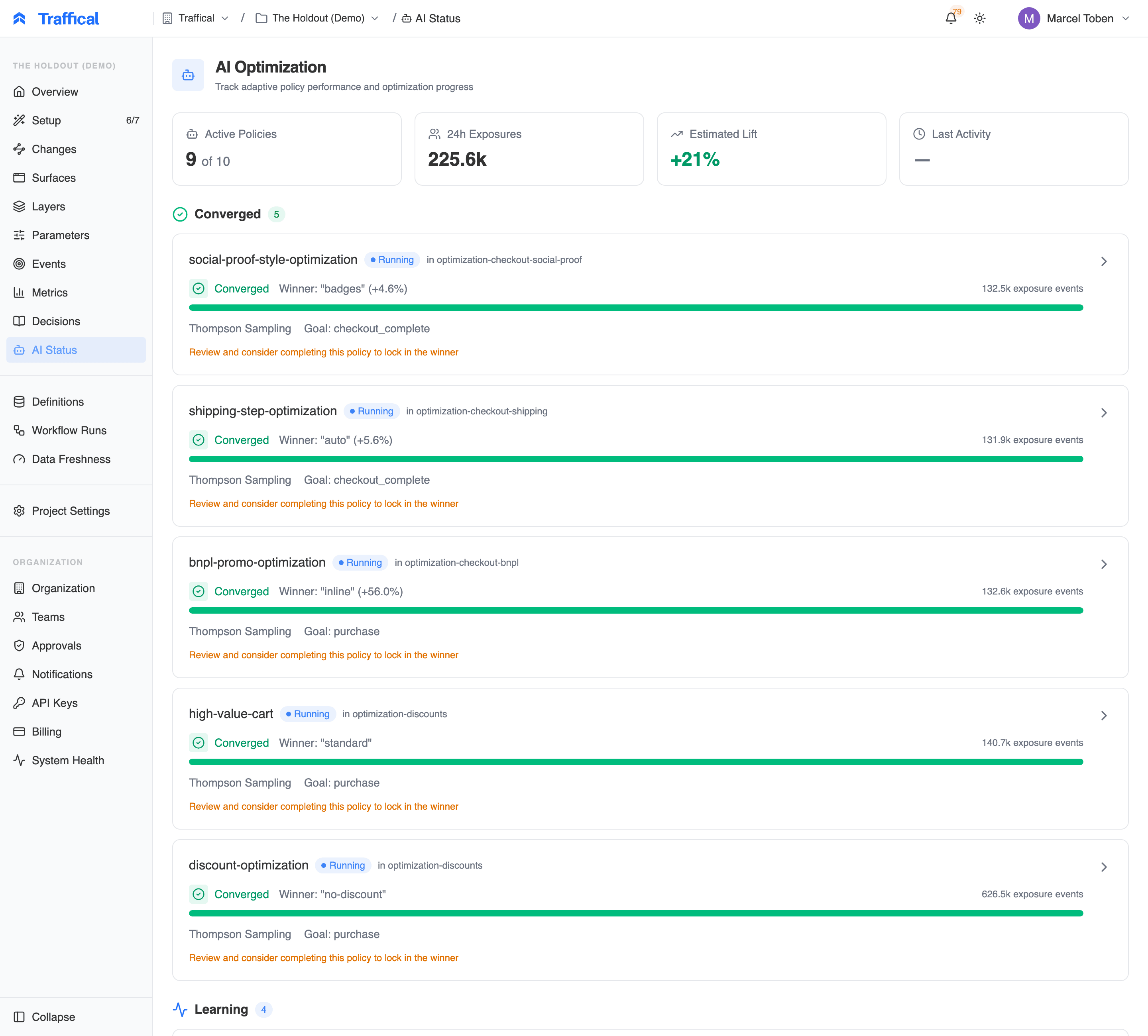
Task: Click converged check icon for shipping-step-optimization
Action: tap(198, 440)
